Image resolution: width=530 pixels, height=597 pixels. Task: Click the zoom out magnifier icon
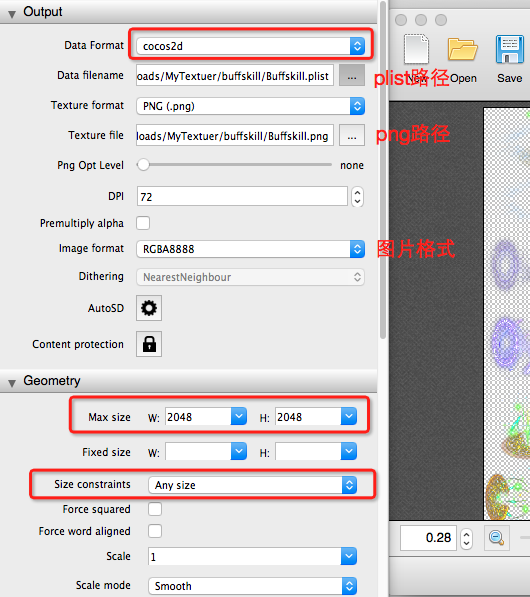coord(496,538)
